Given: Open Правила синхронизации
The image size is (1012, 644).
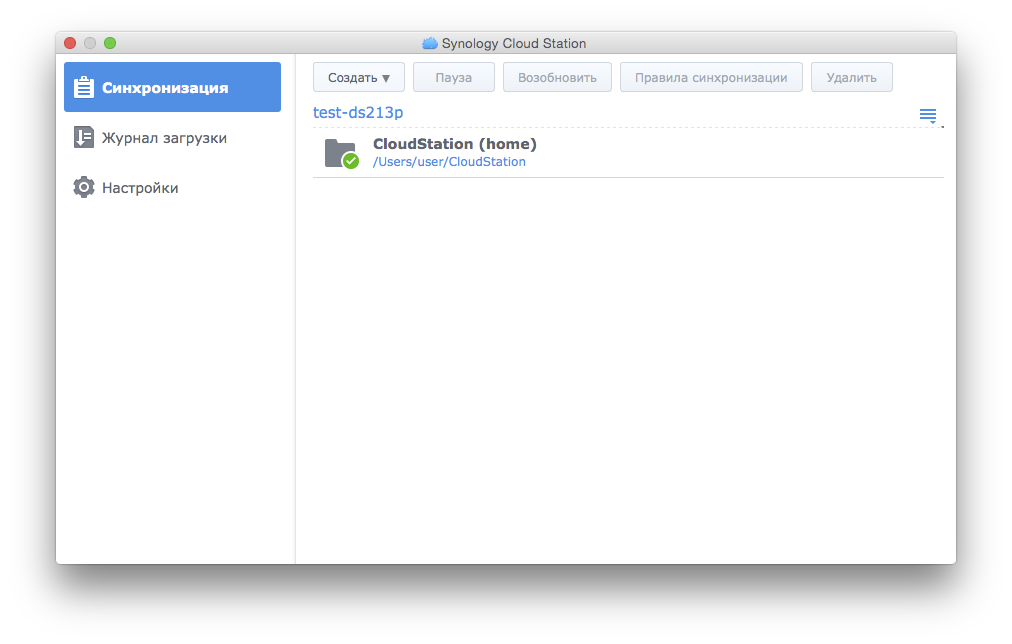Looking at the screenshot, I should pos(711,77).
